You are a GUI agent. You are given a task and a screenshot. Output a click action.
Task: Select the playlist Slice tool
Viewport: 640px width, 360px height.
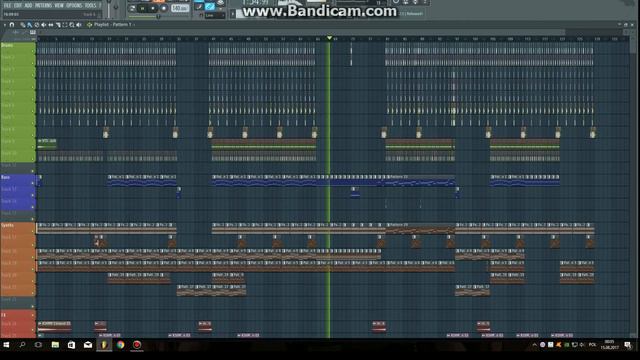pos(58,25)
